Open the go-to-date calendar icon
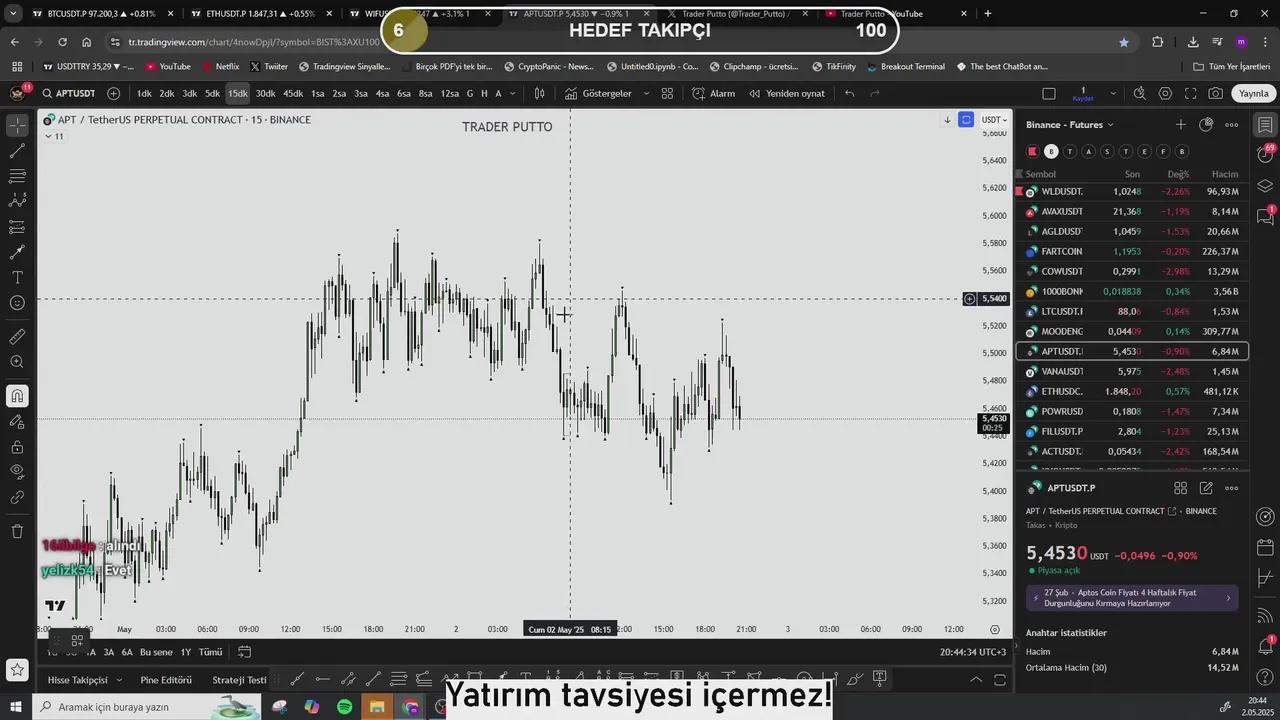 tap(244, 652)
